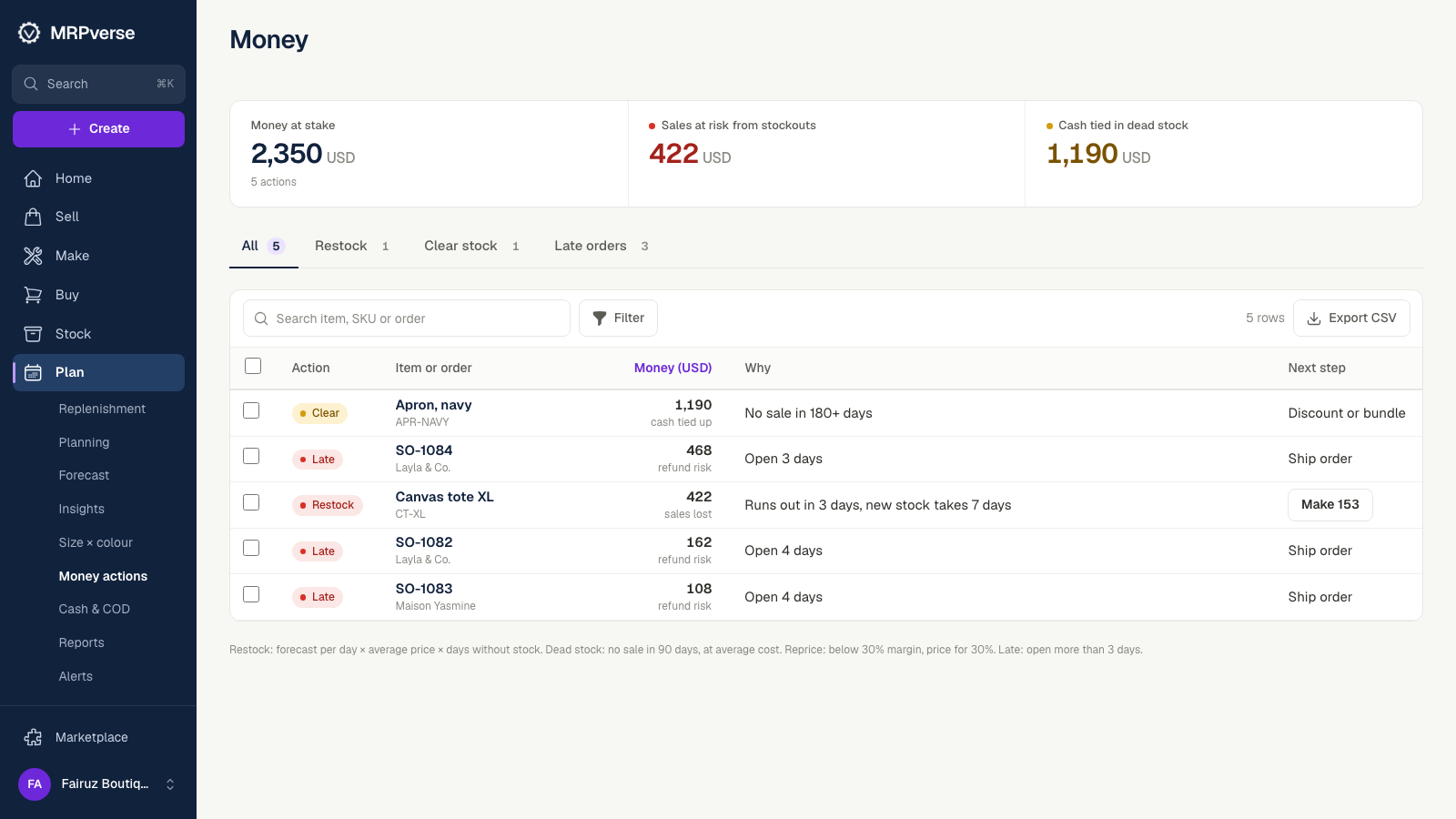
Task: Tick the checkbox for SO-1082
Action: coord(251,548)
